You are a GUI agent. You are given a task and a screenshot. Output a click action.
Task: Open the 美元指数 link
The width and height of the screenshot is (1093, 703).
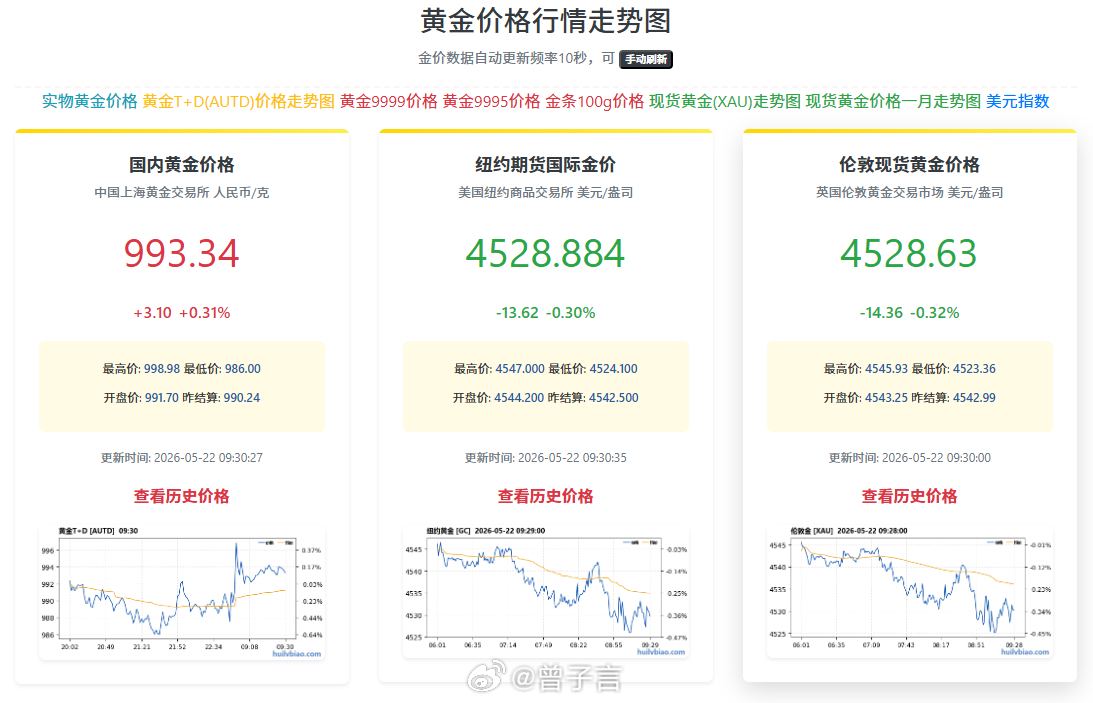[1017, 101]
